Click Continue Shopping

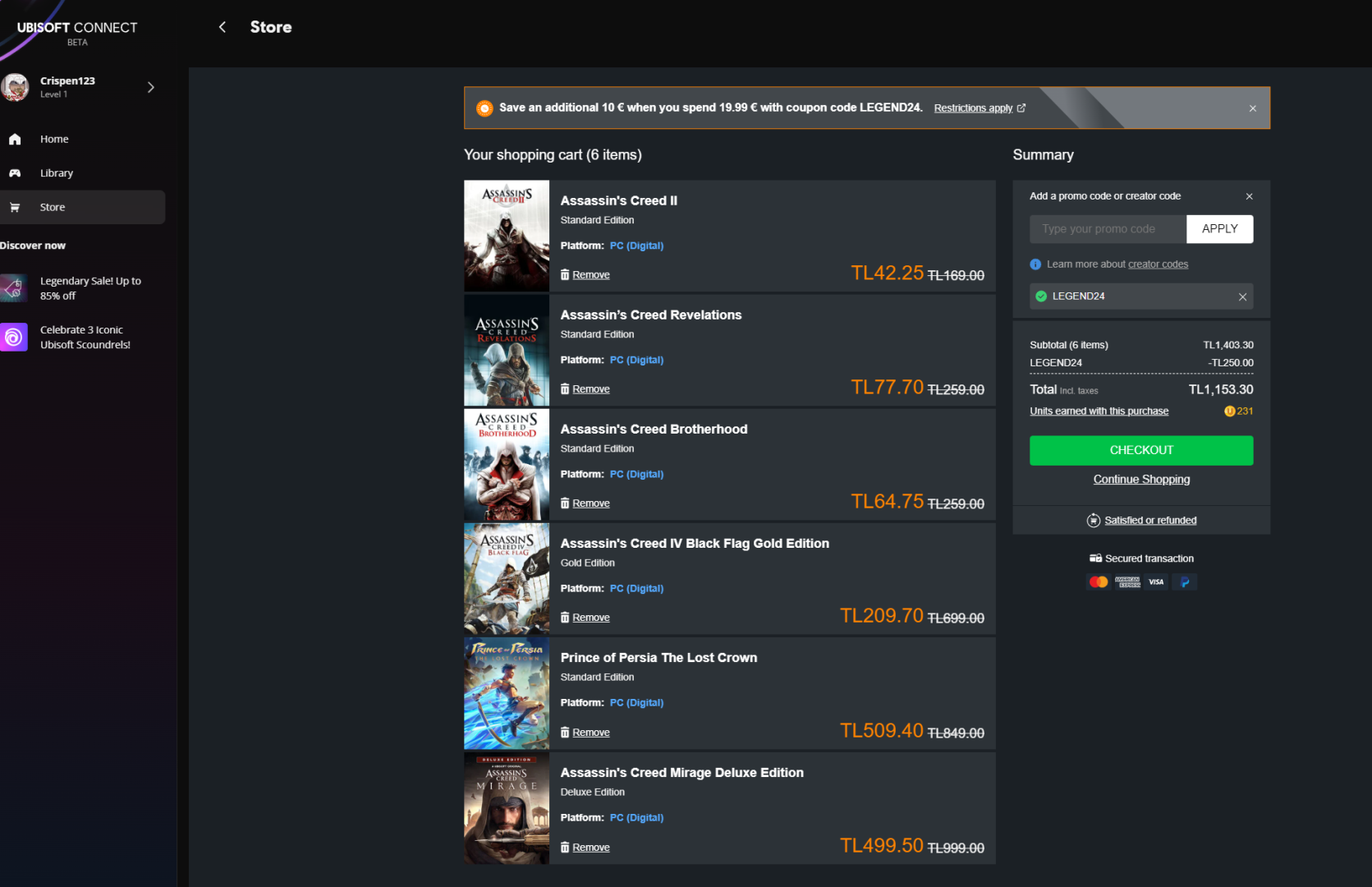pos(1141,480)
